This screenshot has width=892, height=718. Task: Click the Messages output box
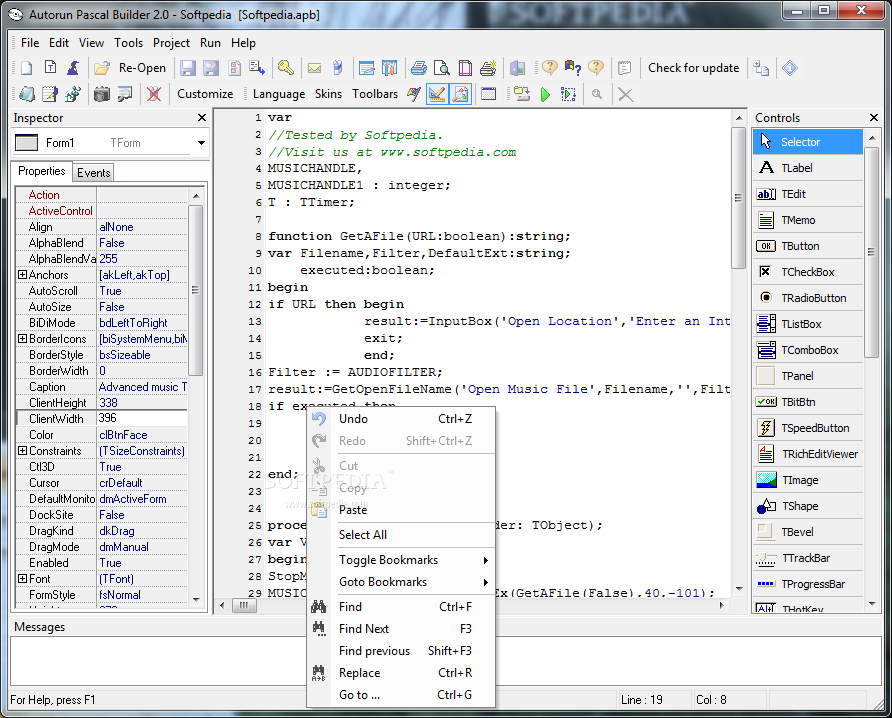[x=446, y=661]
